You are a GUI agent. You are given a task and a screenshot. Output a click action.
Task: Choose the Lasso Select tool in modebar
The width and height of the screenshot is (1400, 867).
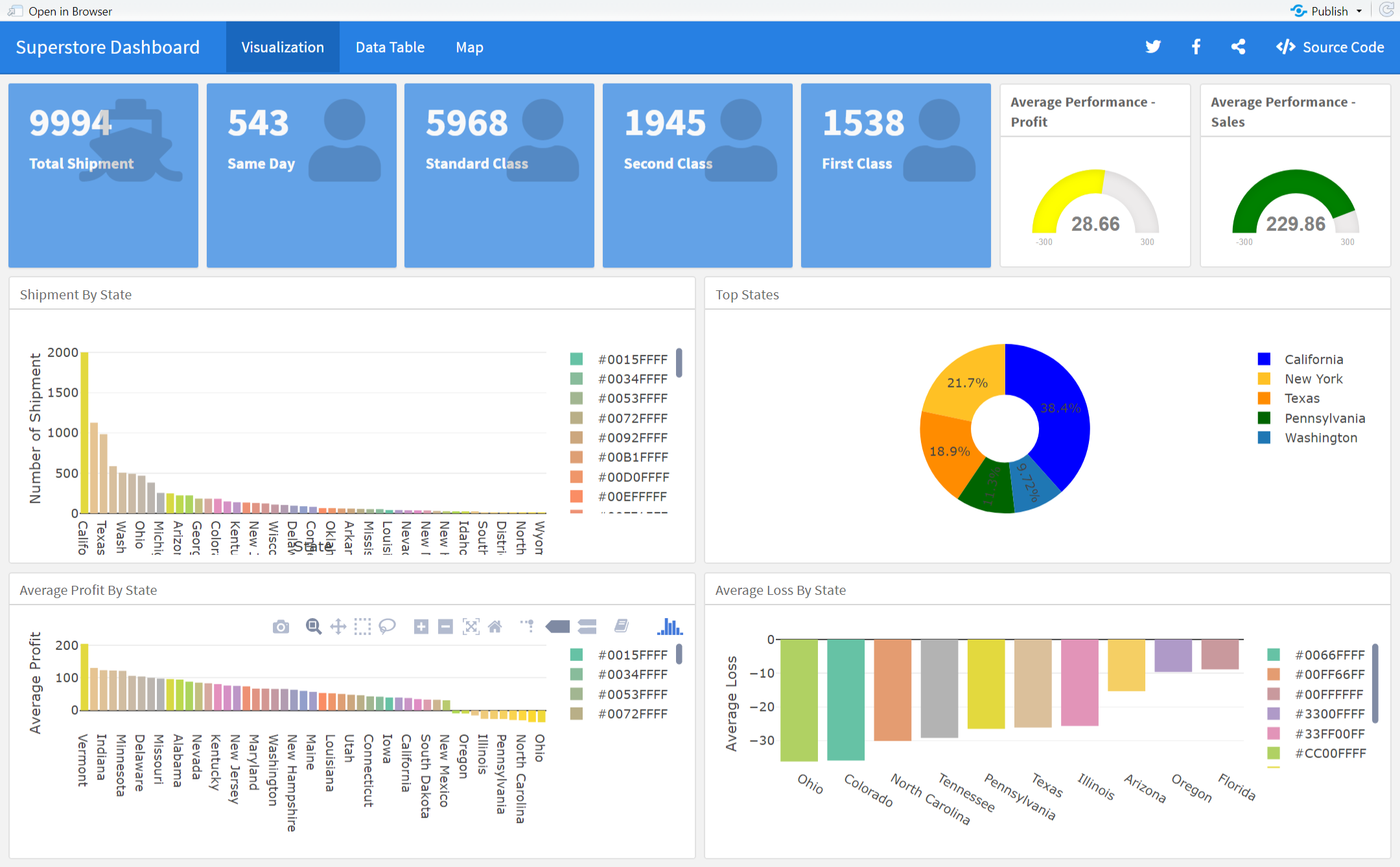click(387, 627)
